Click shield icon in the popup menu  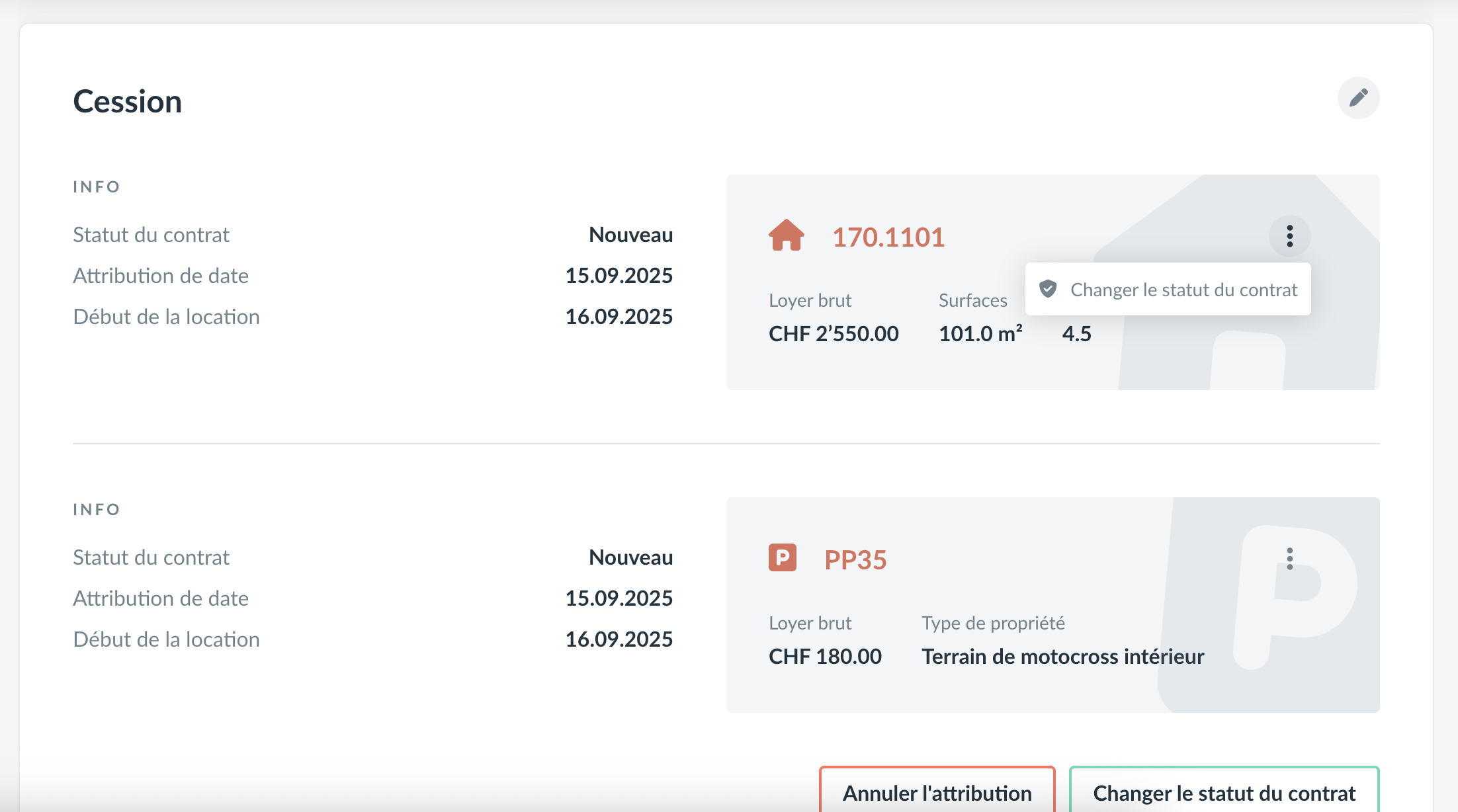pyautogui.click(x=1048, y=289)
